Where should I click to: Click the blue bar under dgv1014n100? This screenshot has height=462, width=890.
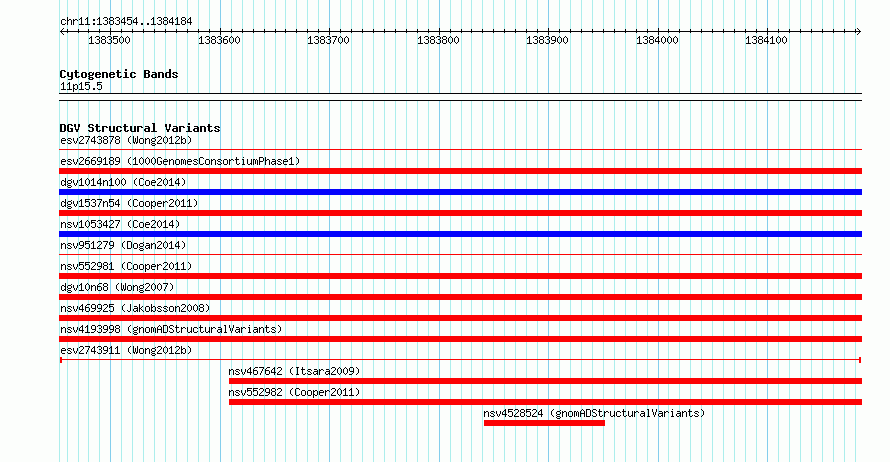point(460,192)
